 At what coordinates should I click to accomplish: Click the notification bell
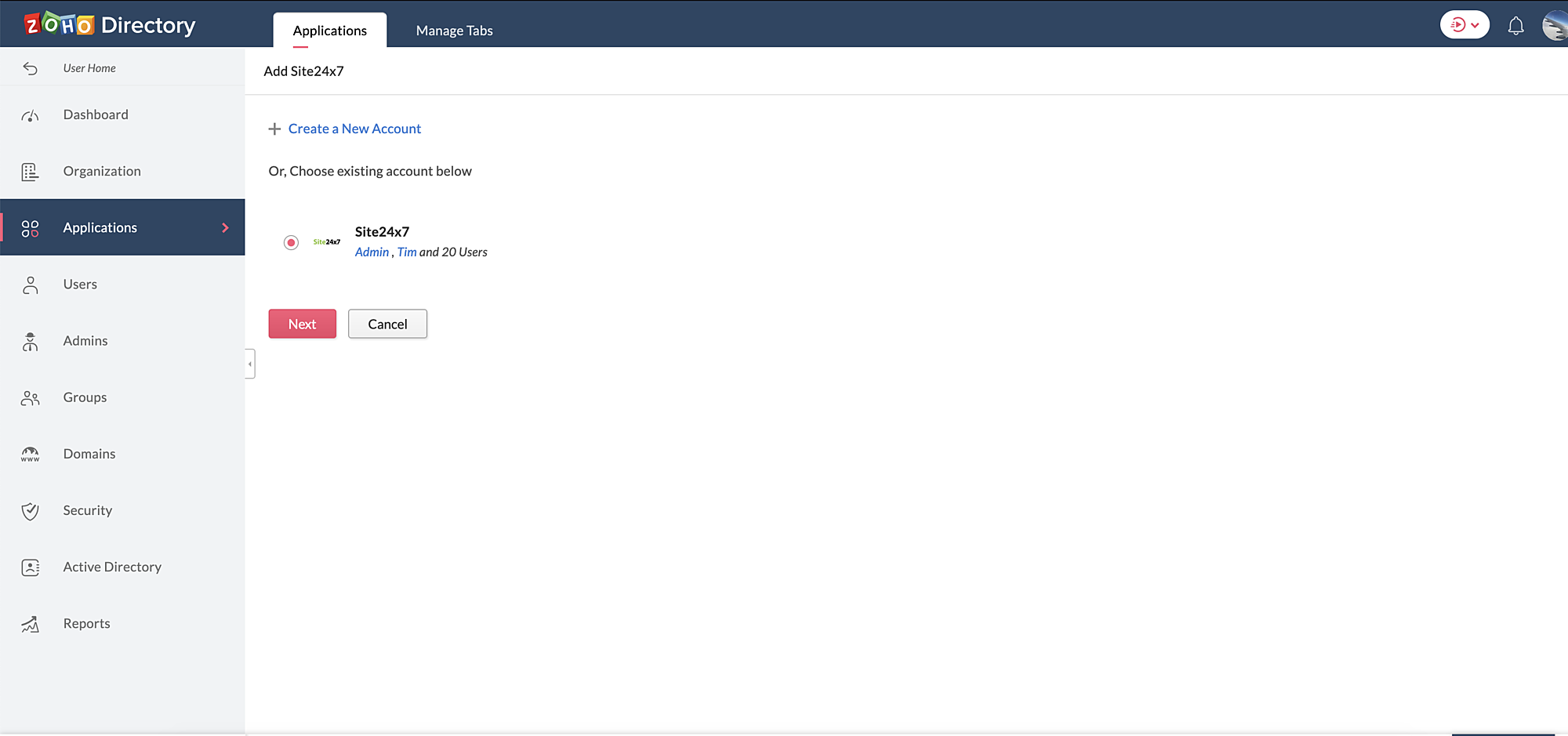1515,24
